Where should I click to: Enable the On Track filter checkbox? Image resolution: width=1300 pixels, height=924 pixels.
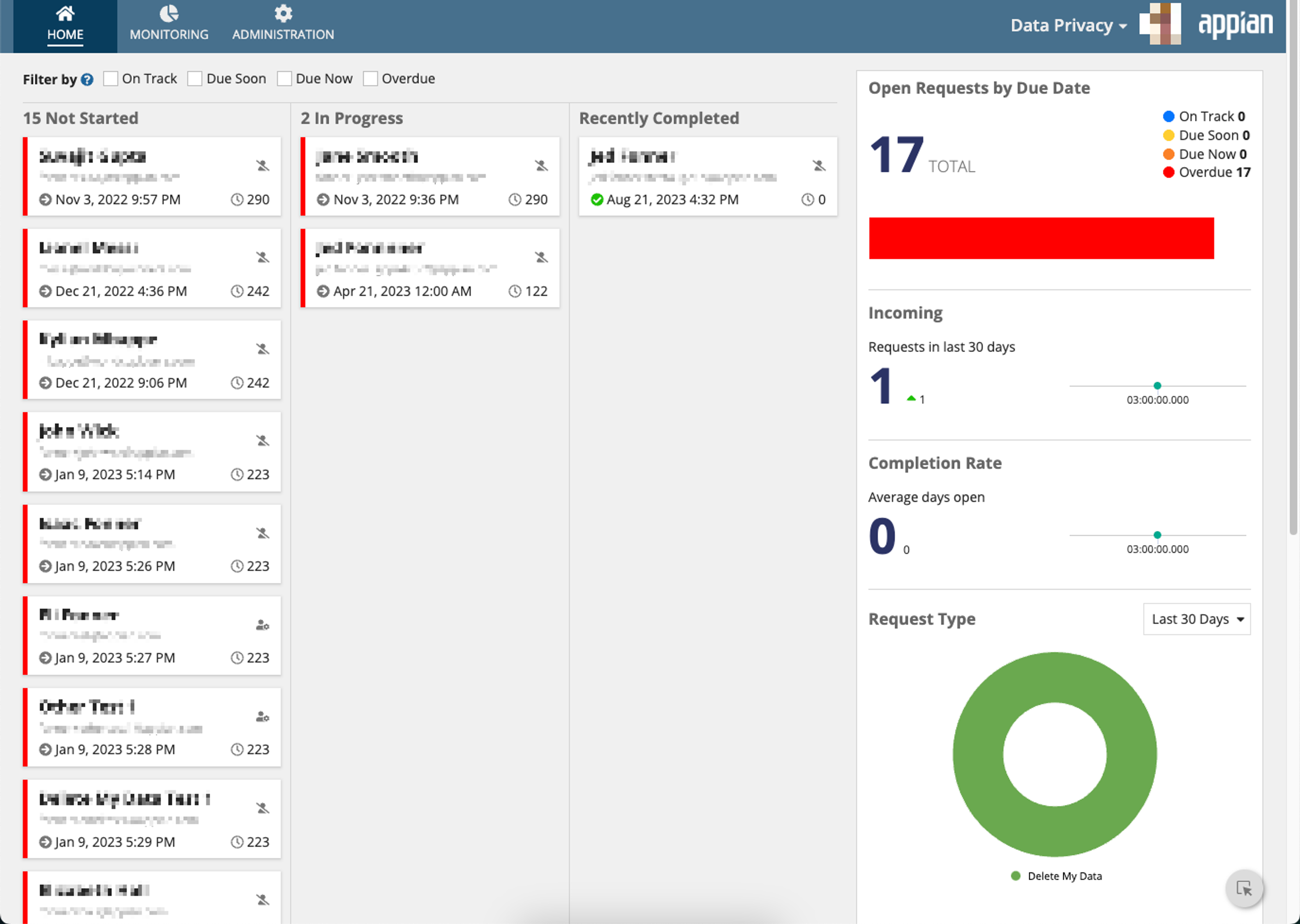[x=110, y=79]
